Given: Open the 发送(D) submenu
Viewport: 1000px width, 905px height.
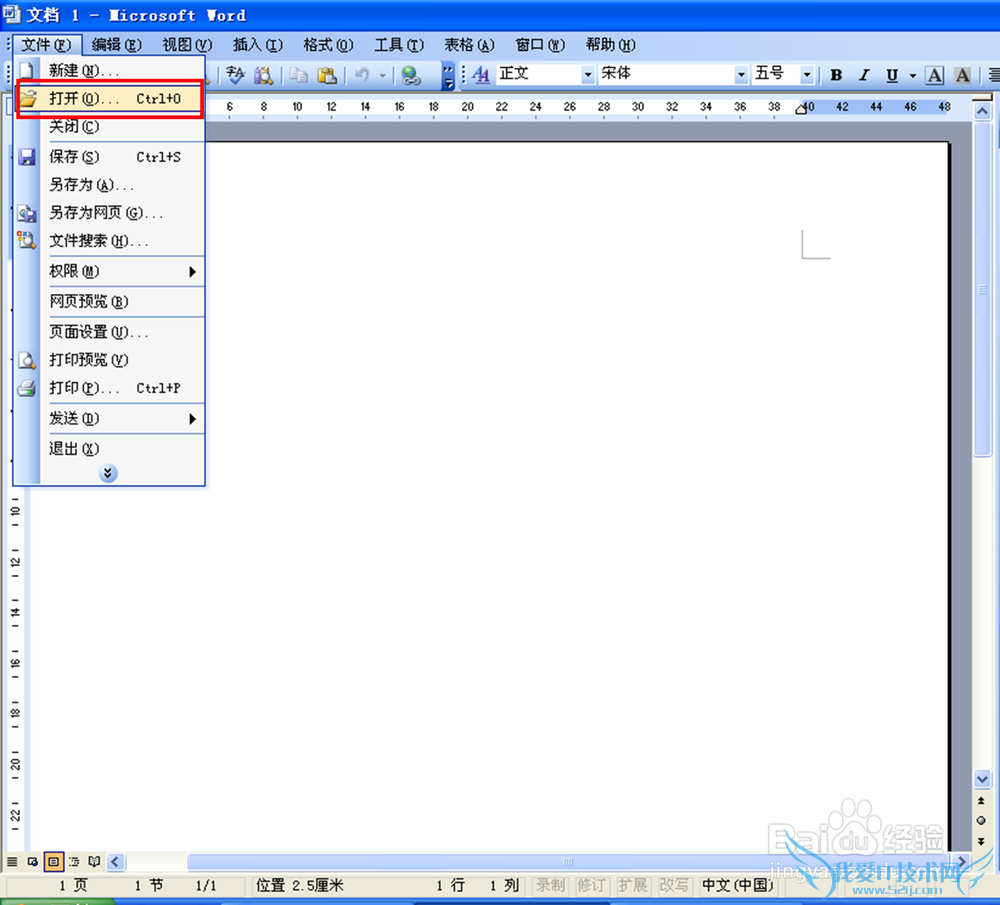Looking at the screenshot, I should point(122,419).
